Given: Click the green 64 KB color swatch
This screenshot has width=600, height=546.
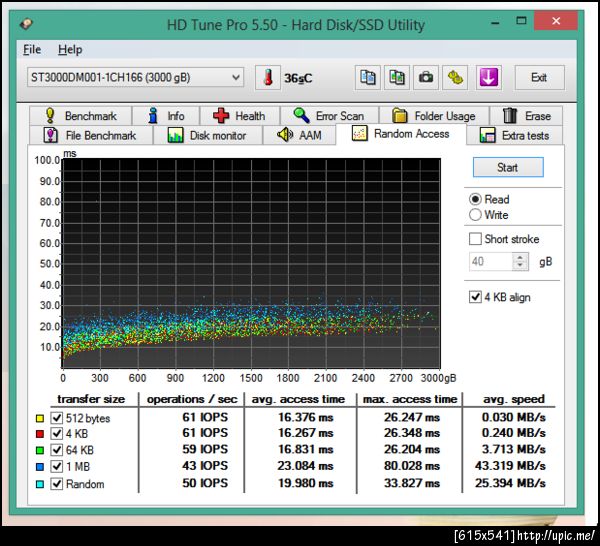Looking at the screenshot, I should click(40, 450).
